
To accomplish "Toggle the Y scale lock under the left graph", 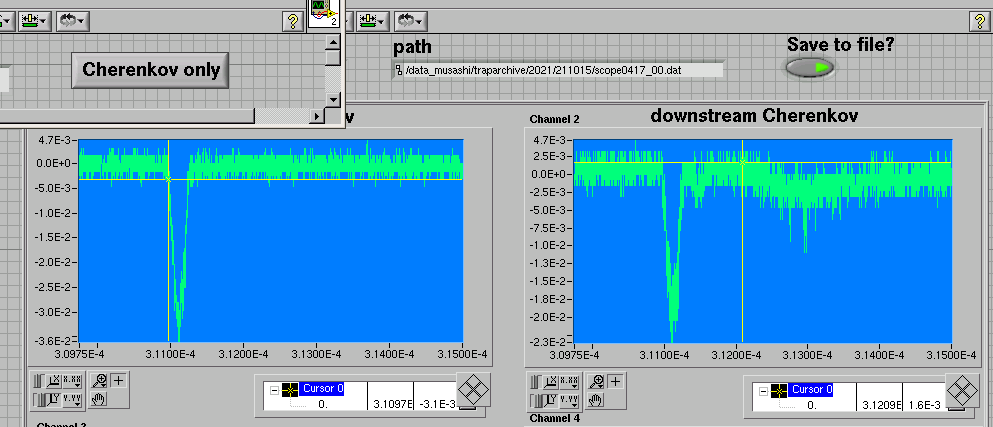I will click(39, 399).
